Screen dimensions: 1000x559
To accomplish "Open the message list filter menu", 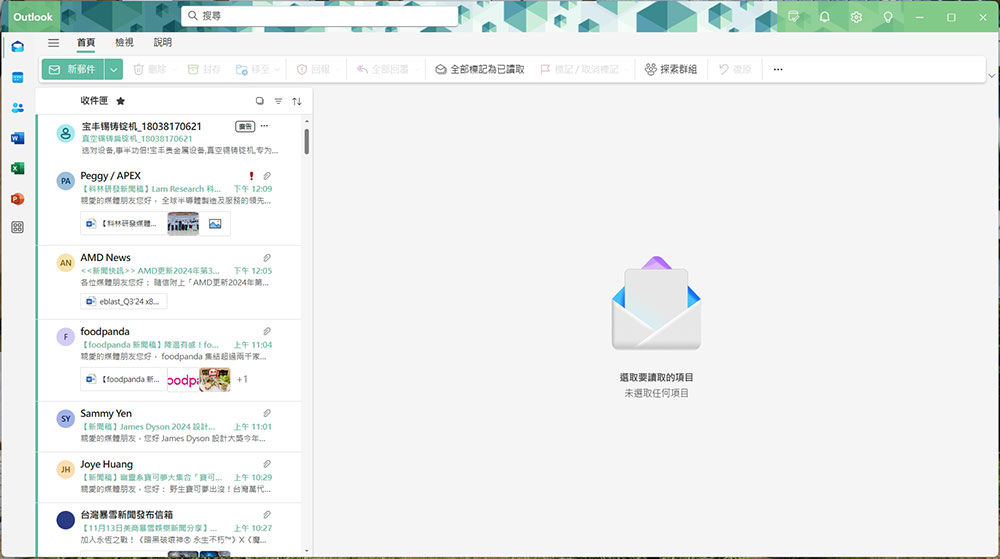I will pos(278,101).
